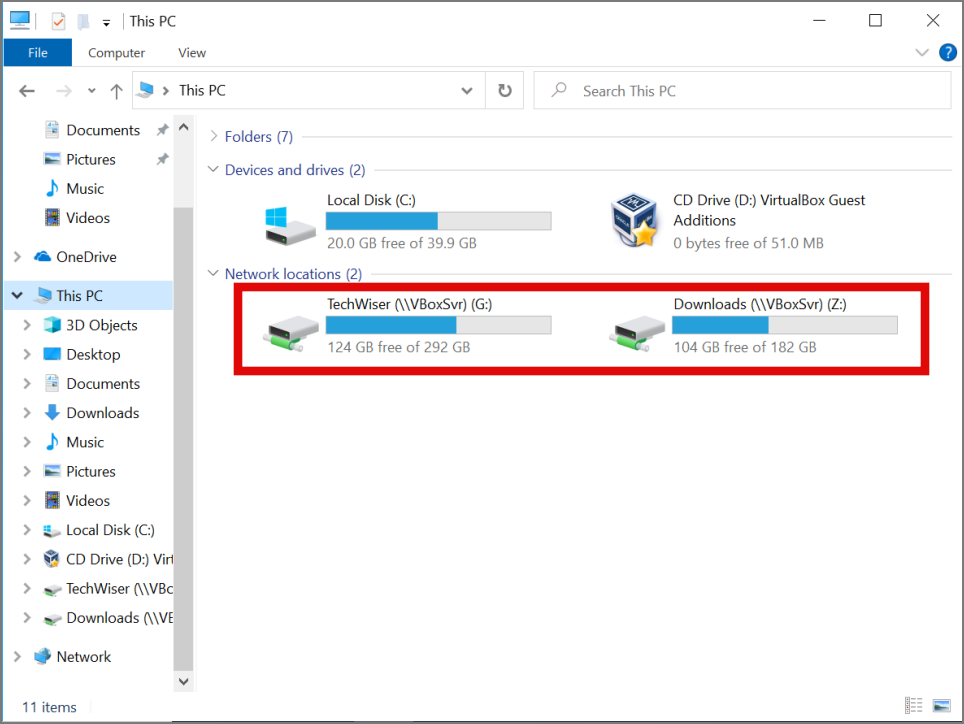Viewport: 964px width, 724px height.
Task: Open Downloads under This PC
Action: (92, 413)
